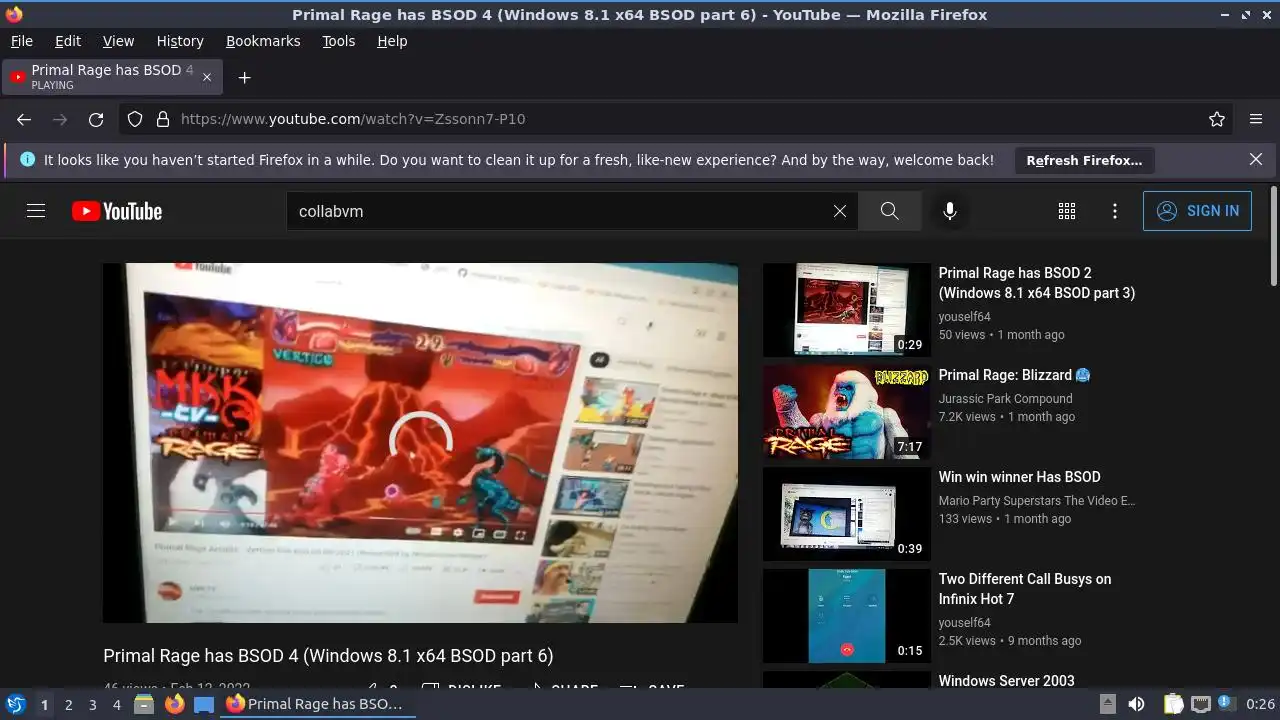Click the tracking protection shield icon

pos(135,119)
